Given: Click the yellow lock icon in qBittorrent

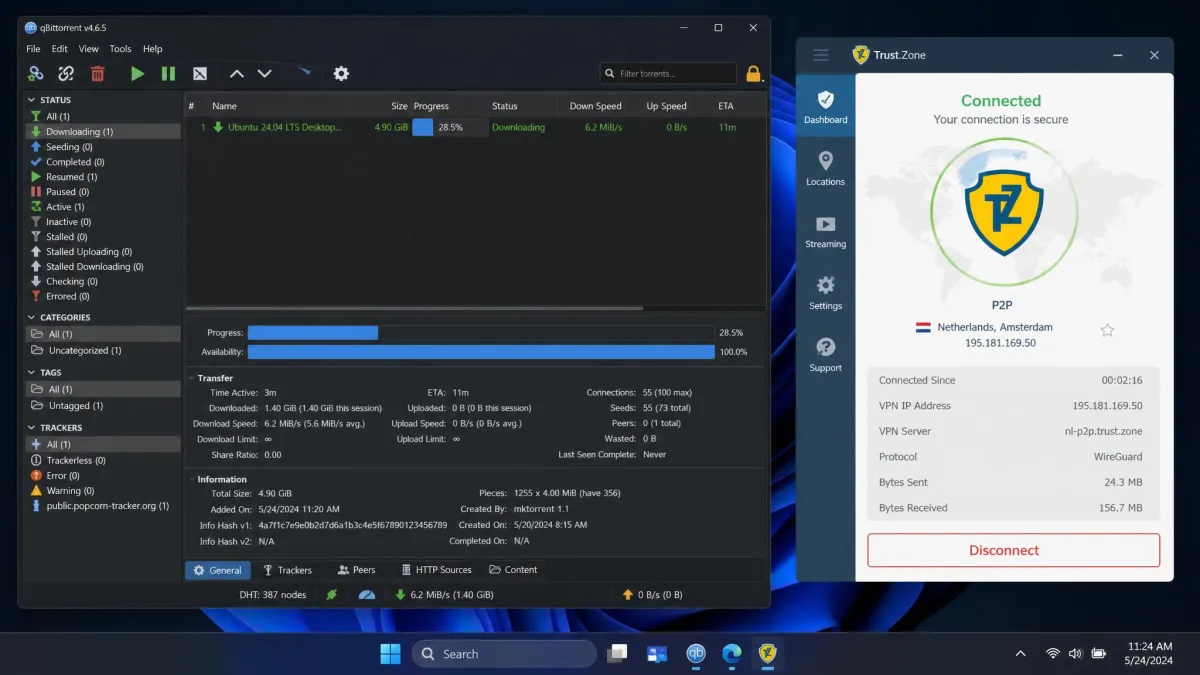Looking at the screenshot, I should 754,73.
